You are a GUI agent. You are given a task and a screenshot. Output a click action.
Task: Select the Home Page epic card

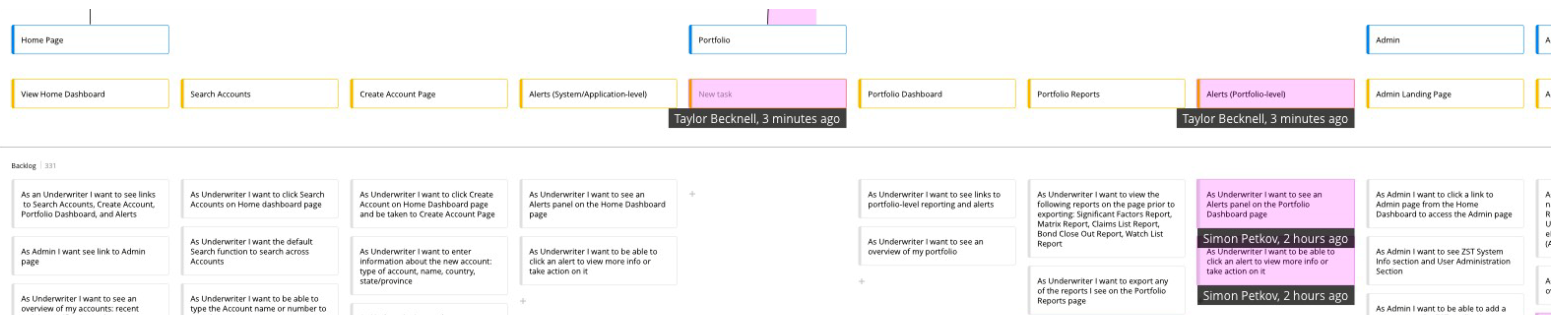pos(90,39)
